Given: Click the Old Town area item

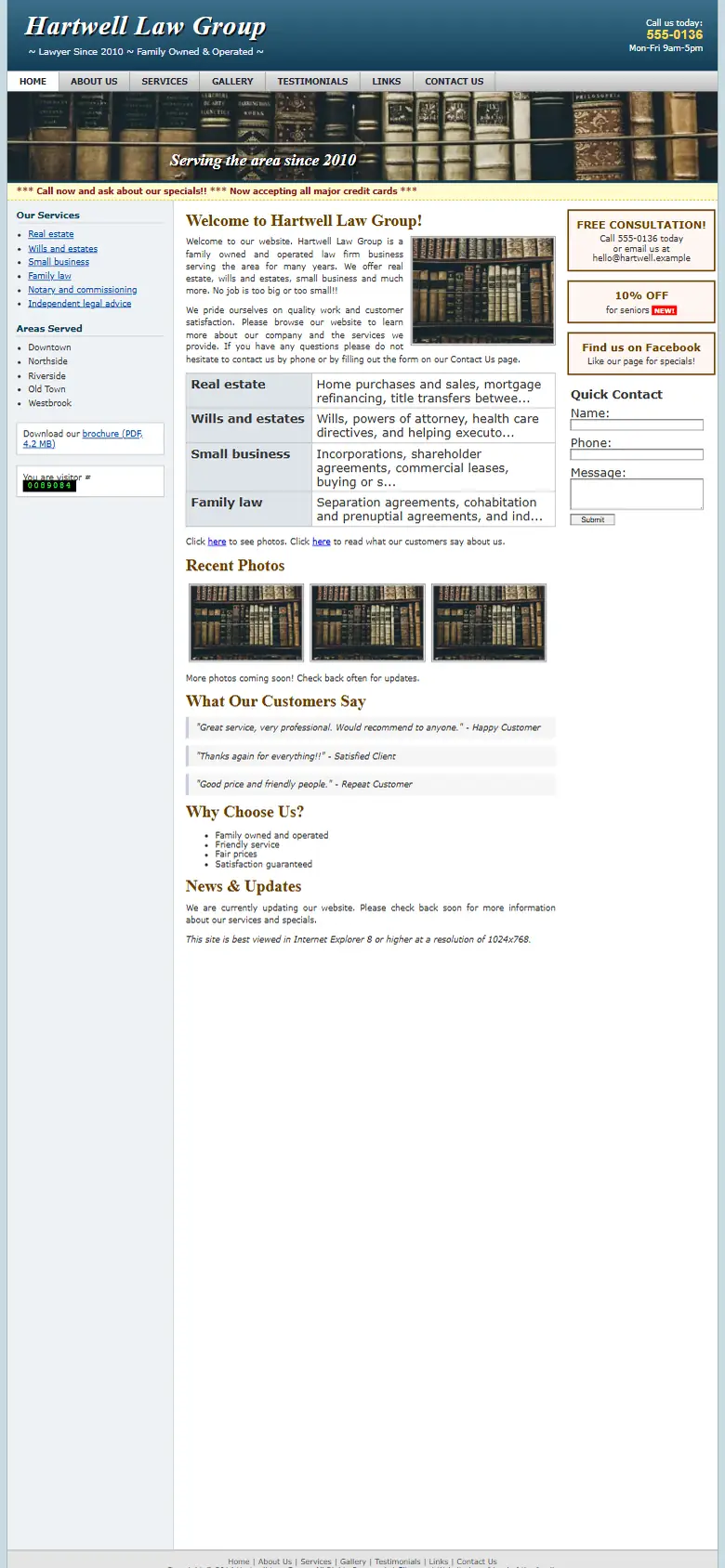Looking at the screenshot, I should click(x=46, y=389).
